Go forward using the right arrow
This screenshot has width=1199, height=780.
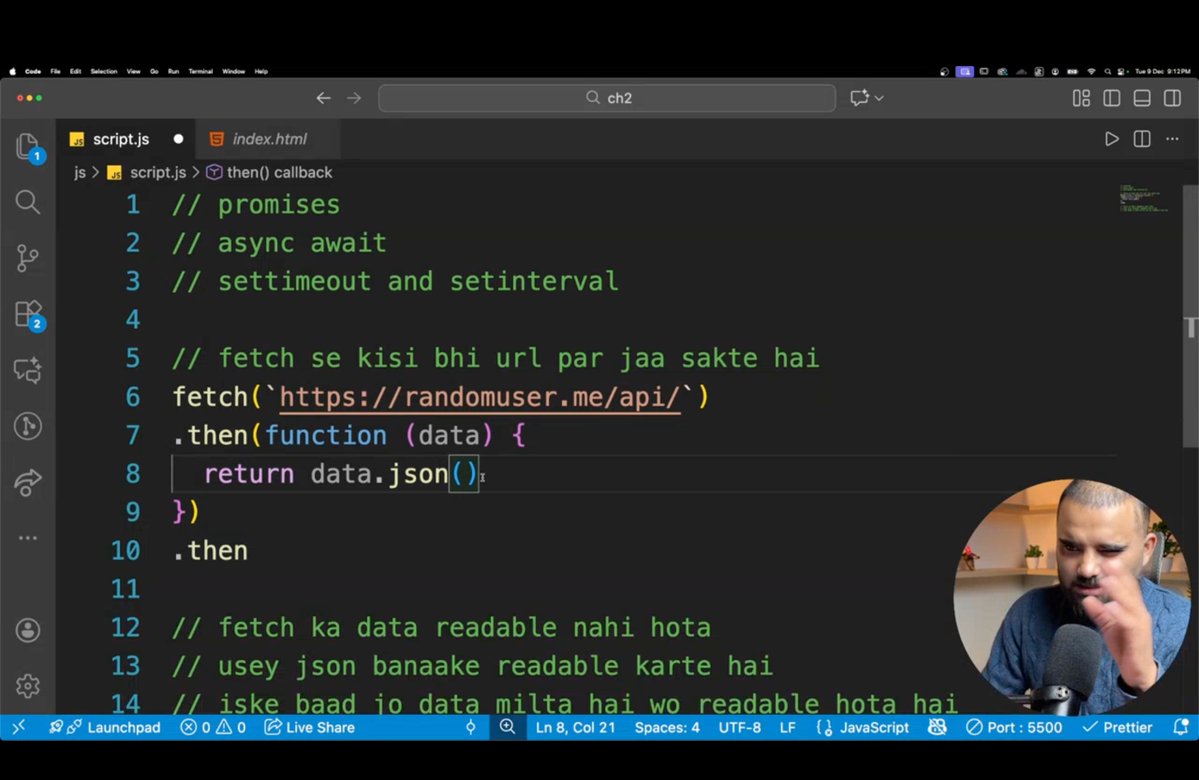click(x=354, y=98)
